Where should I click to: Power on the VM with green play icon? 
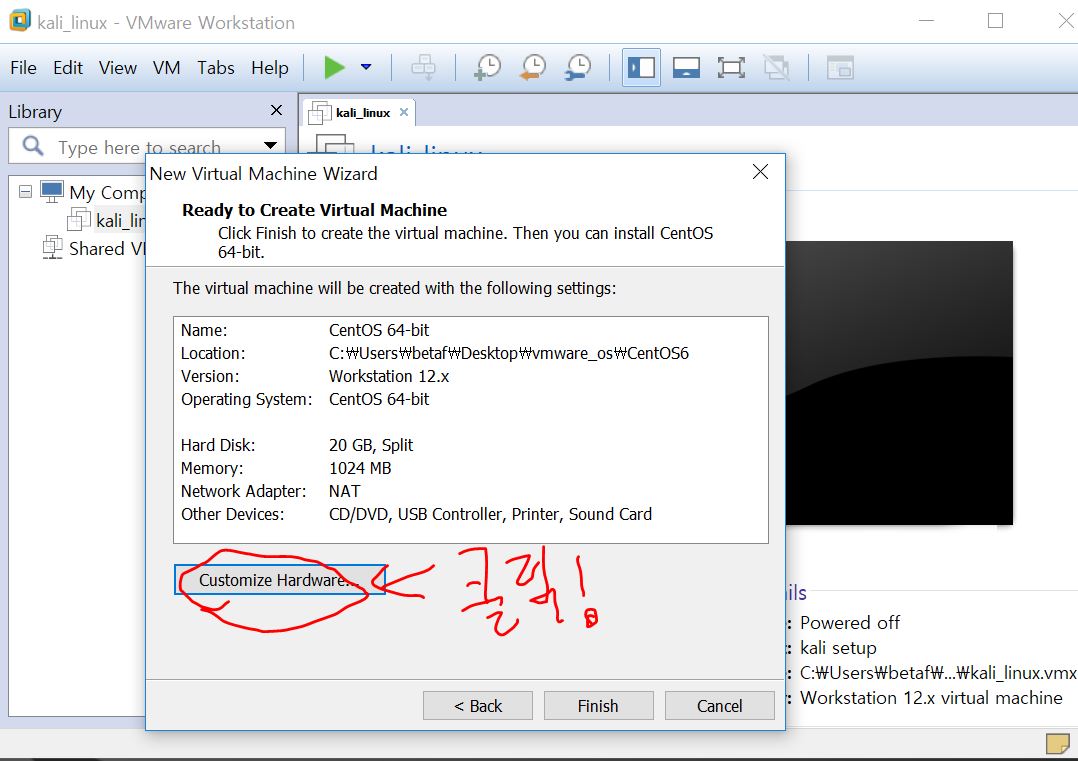tap(334, 67)
